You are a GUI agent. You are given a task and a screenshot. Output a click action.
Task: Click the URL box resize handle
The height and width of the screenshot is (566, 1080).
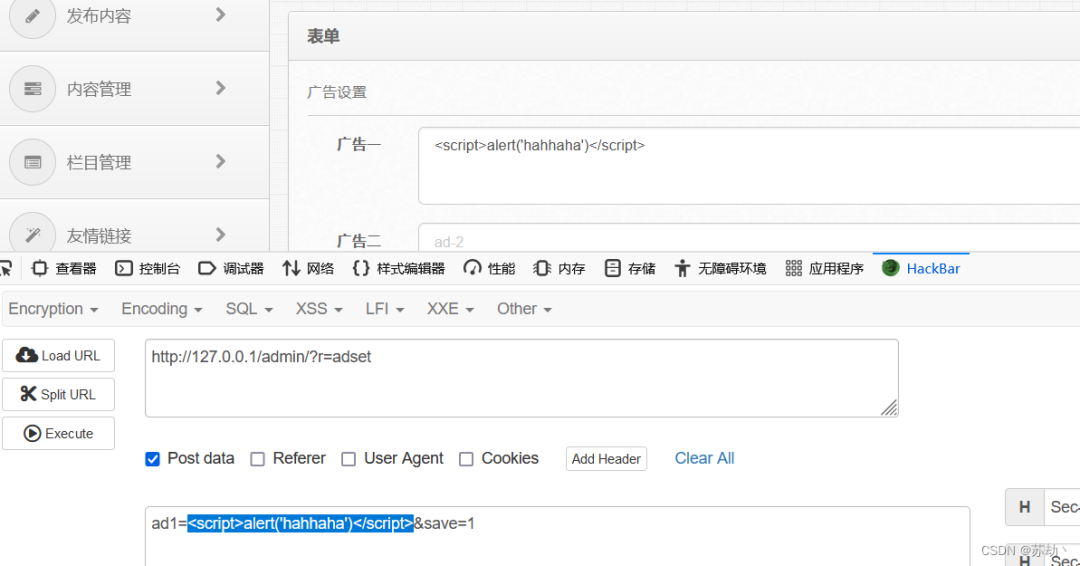coord(889,408)
